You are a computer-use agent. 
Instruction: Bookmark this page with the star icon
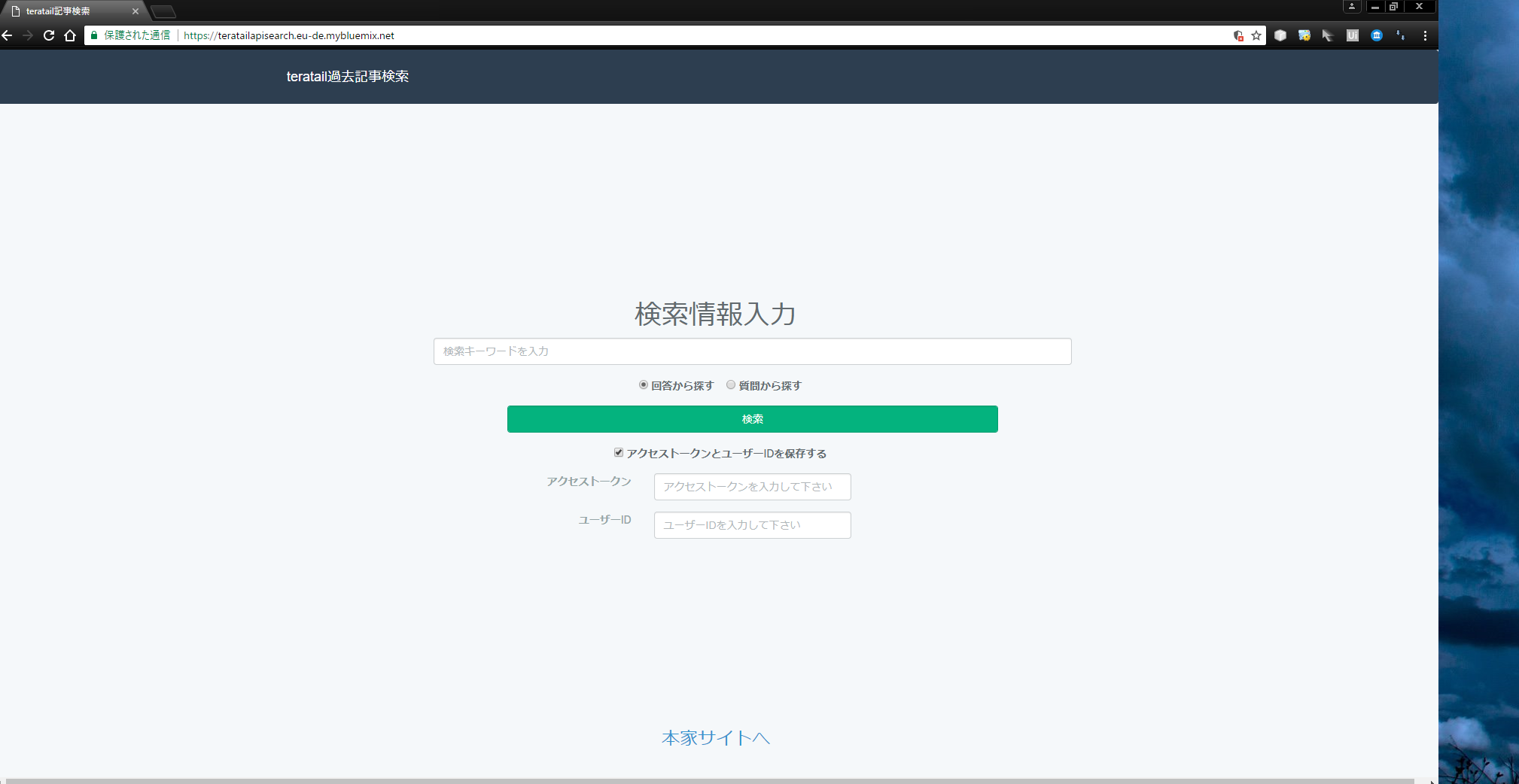coord(1256,35)
